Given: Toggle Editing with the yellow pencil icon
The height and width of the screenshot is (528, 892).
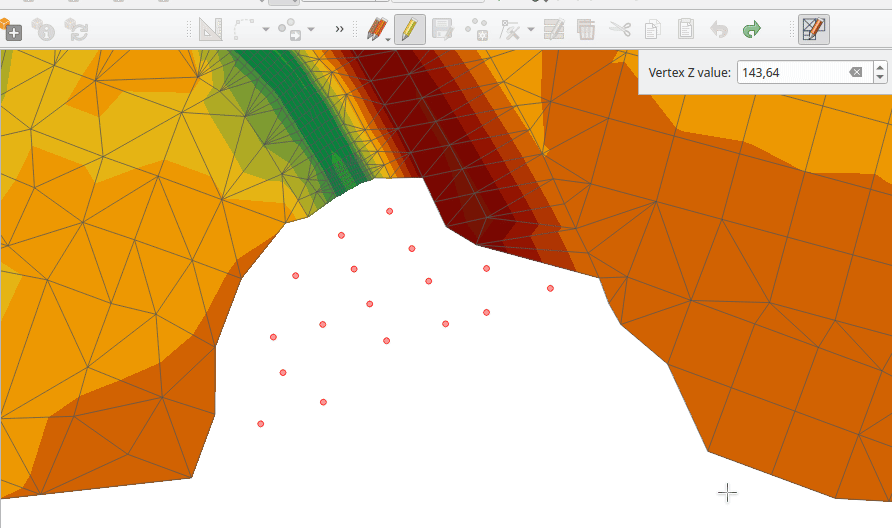Looking at the screenshot, I should (x=408, y=30).
